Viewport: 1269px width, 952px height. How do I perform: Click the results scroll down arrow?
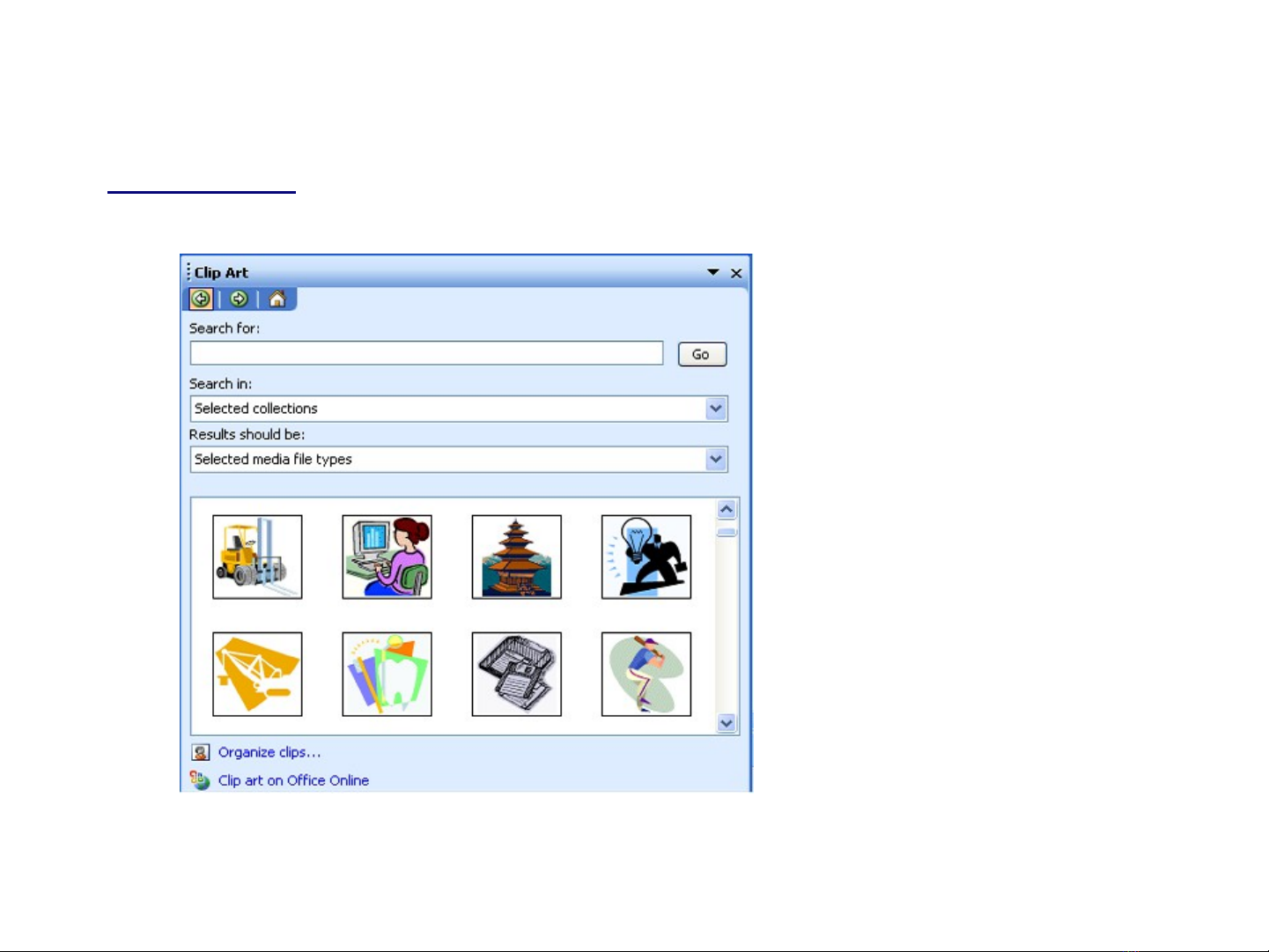point(727,723)
